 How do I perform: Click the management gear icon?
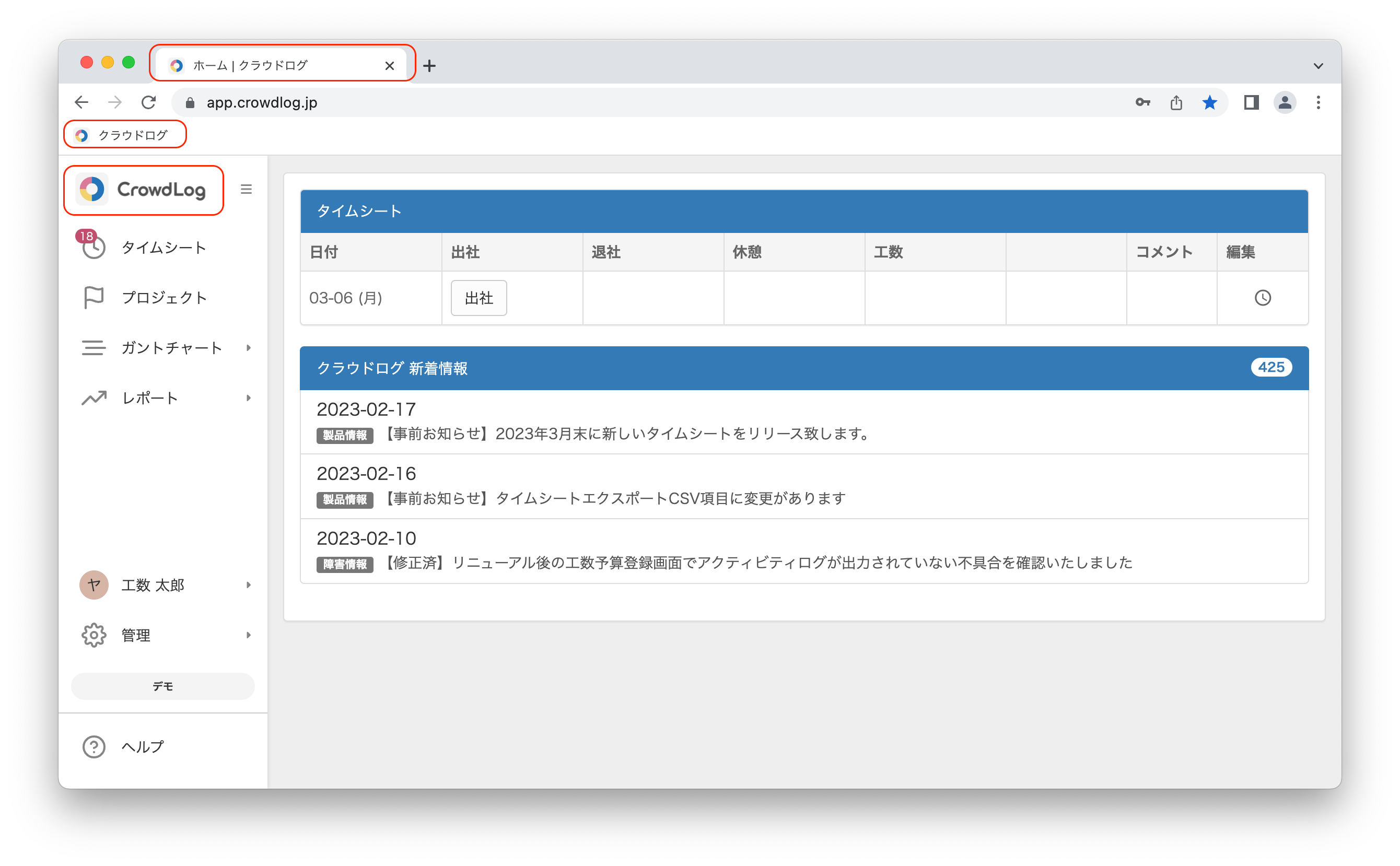point(94,635)
